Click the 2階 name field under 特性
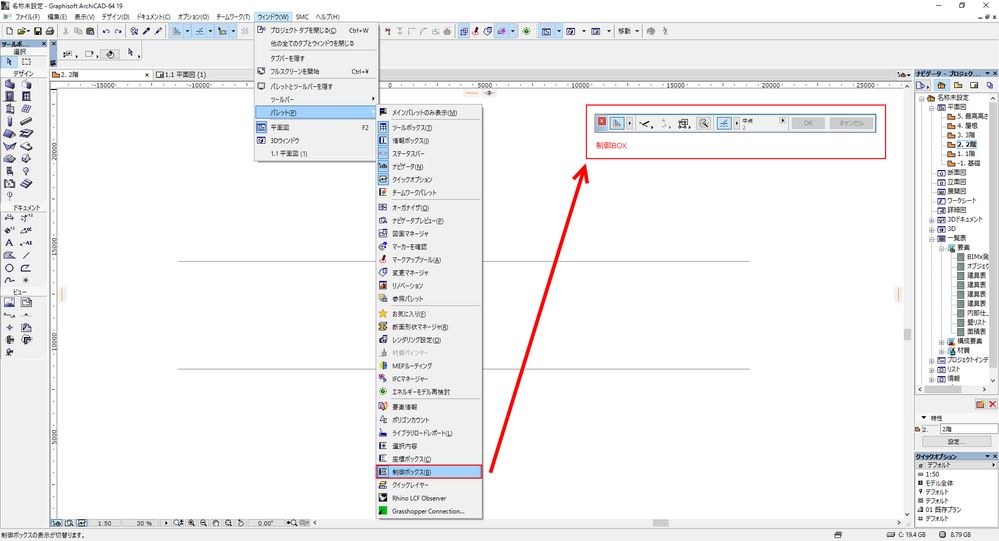Image resolution: width=999 pixels, height=541 pixels. [x=968, y=429]
